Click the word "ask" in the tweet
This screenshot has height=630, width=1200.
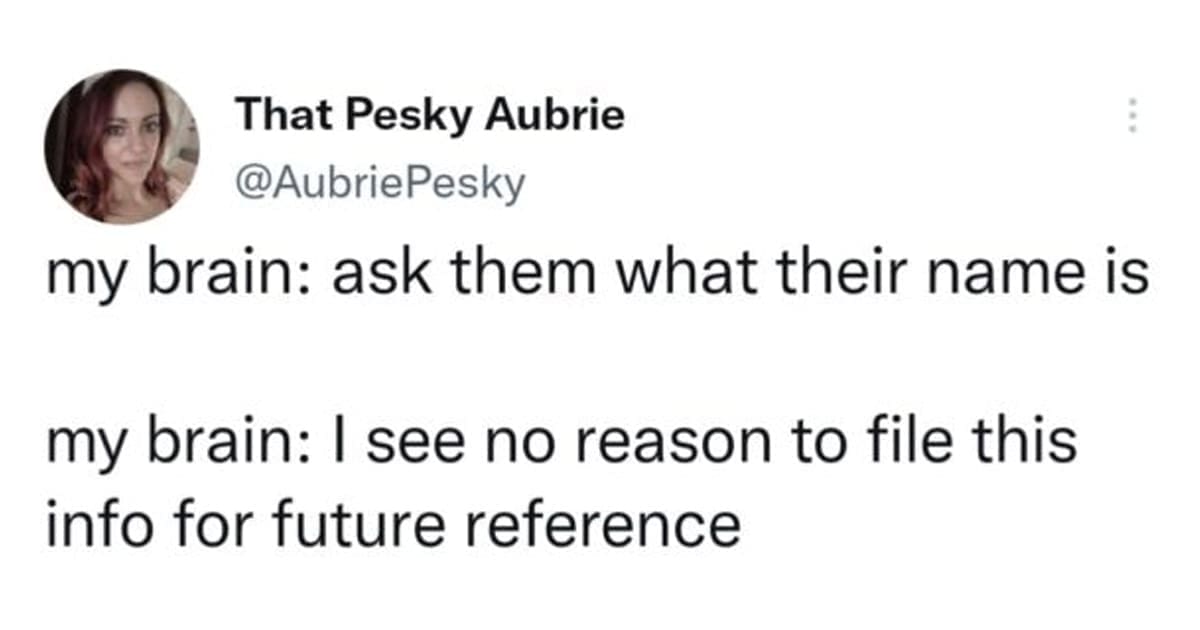point(368,274)
